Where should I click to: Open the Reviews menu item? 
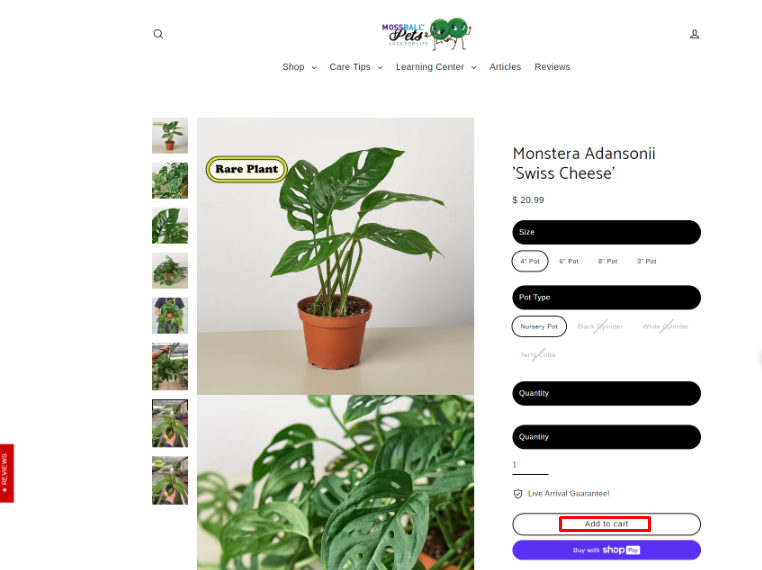point(552,67)
